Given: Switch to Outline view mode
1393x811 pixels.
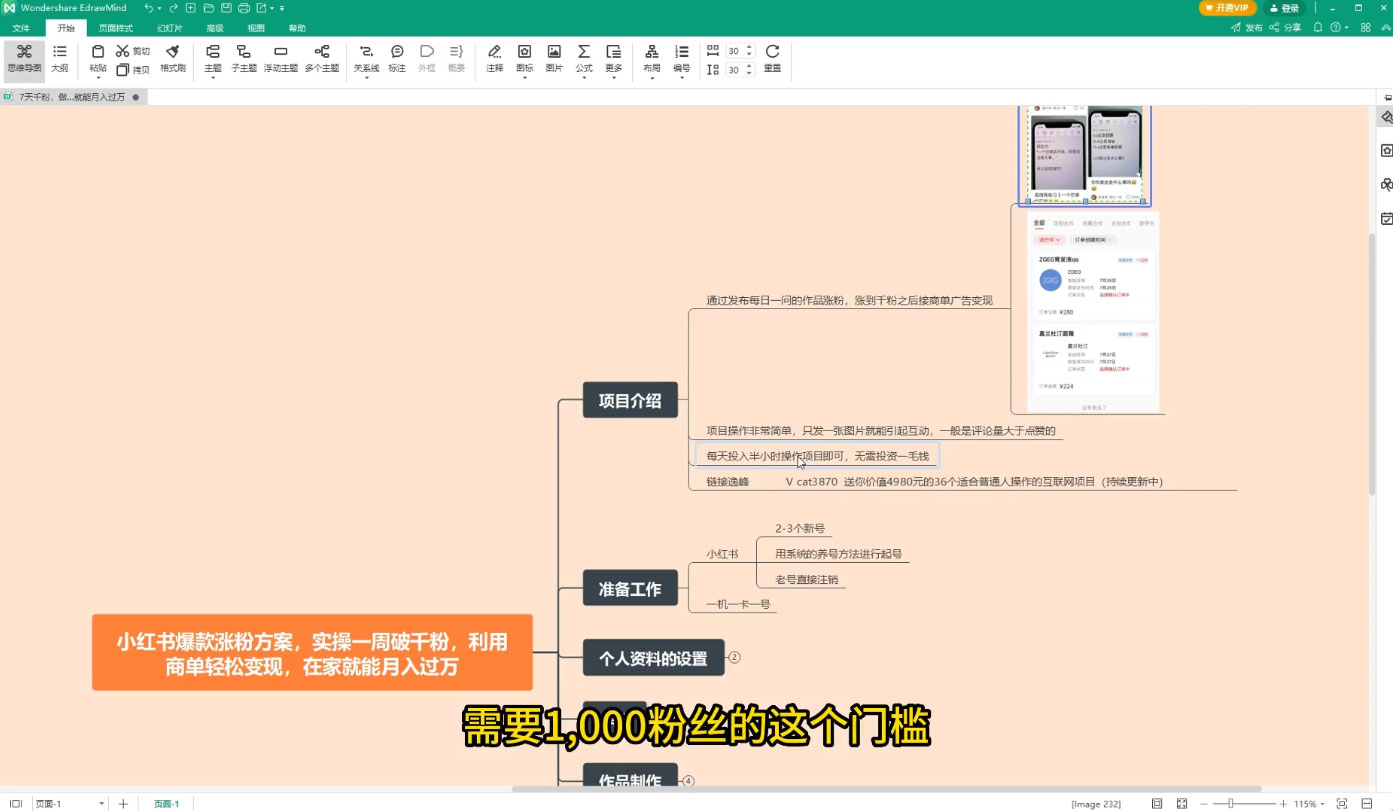Looking at the screenshot, I should coord(58,60).
